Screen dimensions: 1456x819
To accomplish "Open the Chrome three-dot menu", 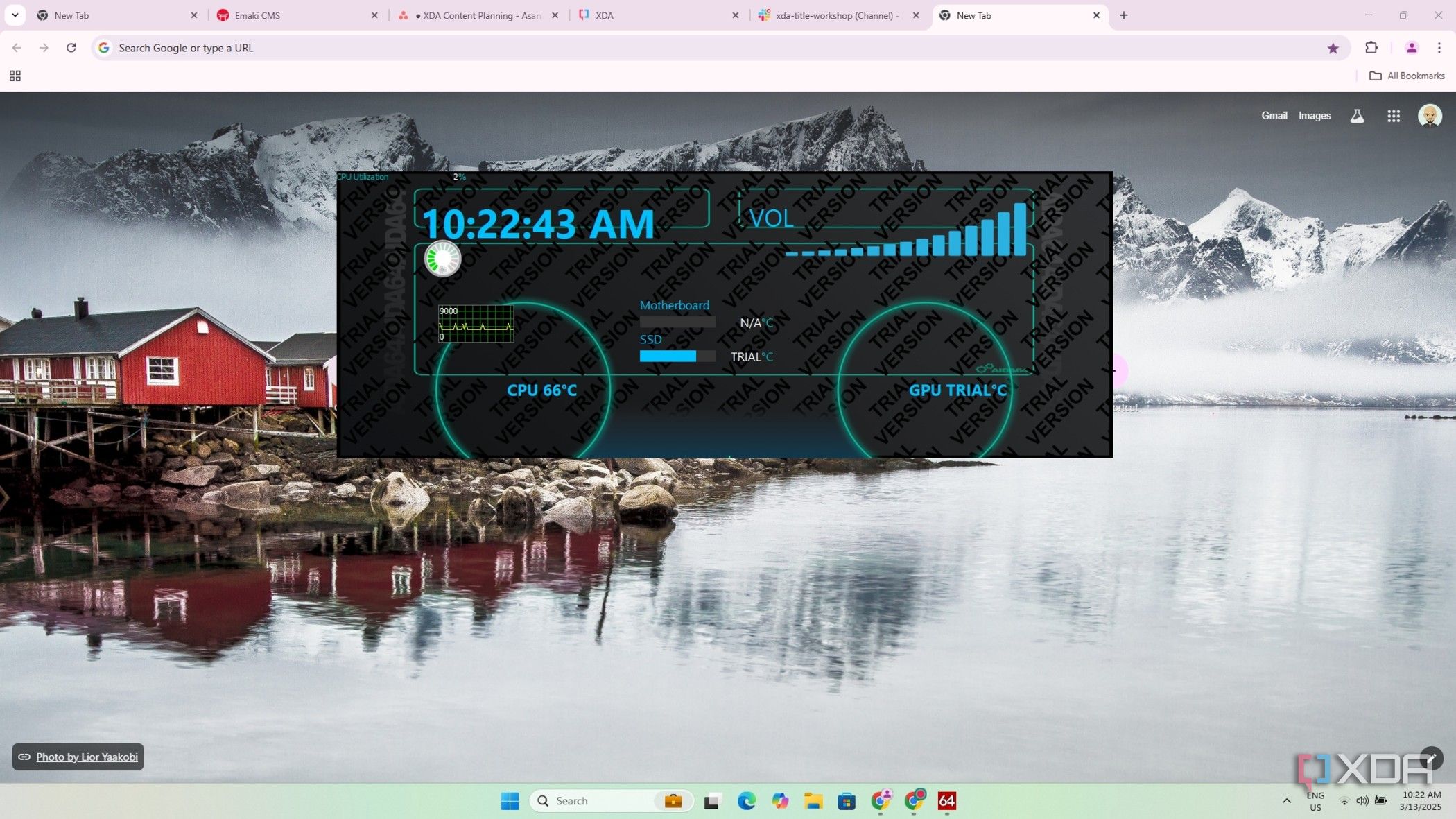I will 1439,48.
